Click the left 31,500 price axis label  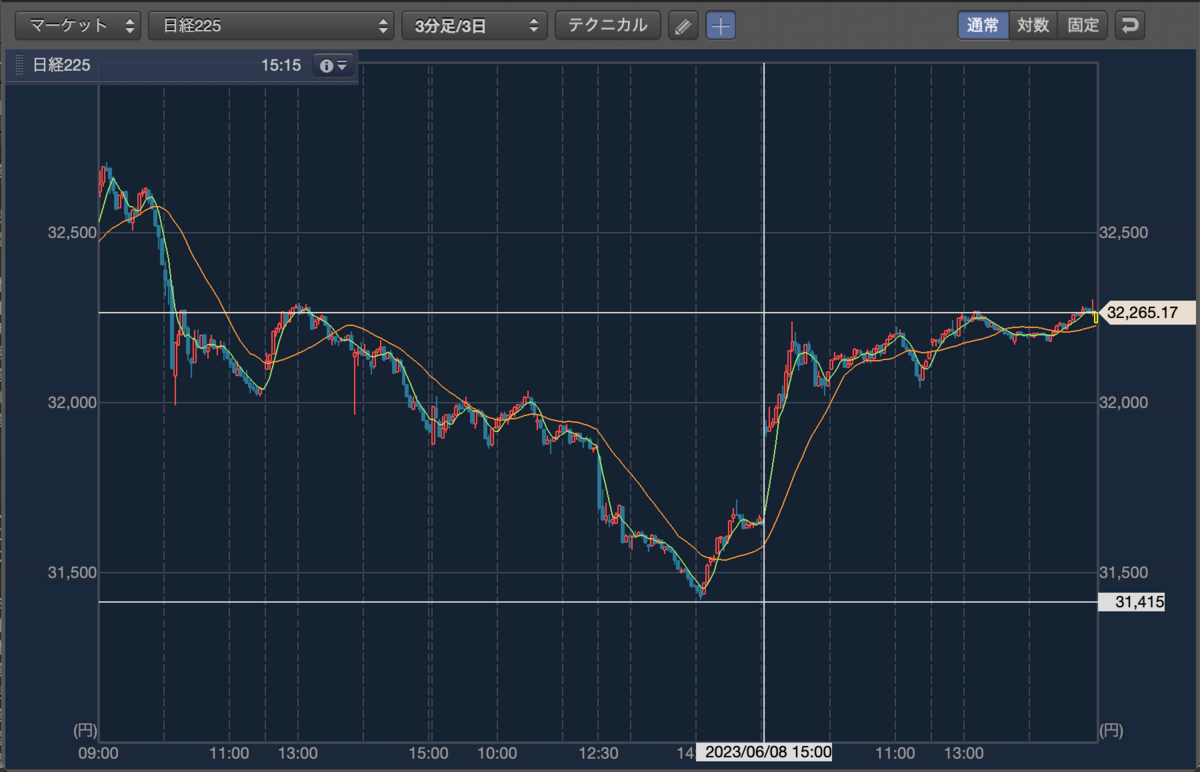click(x=72, y=573)
